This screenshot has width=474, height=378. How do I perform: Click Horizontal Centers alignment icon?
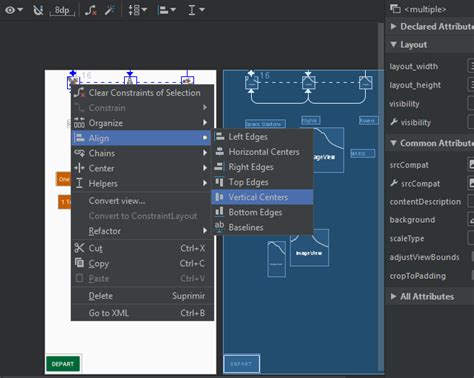click(x=220, y=151)
